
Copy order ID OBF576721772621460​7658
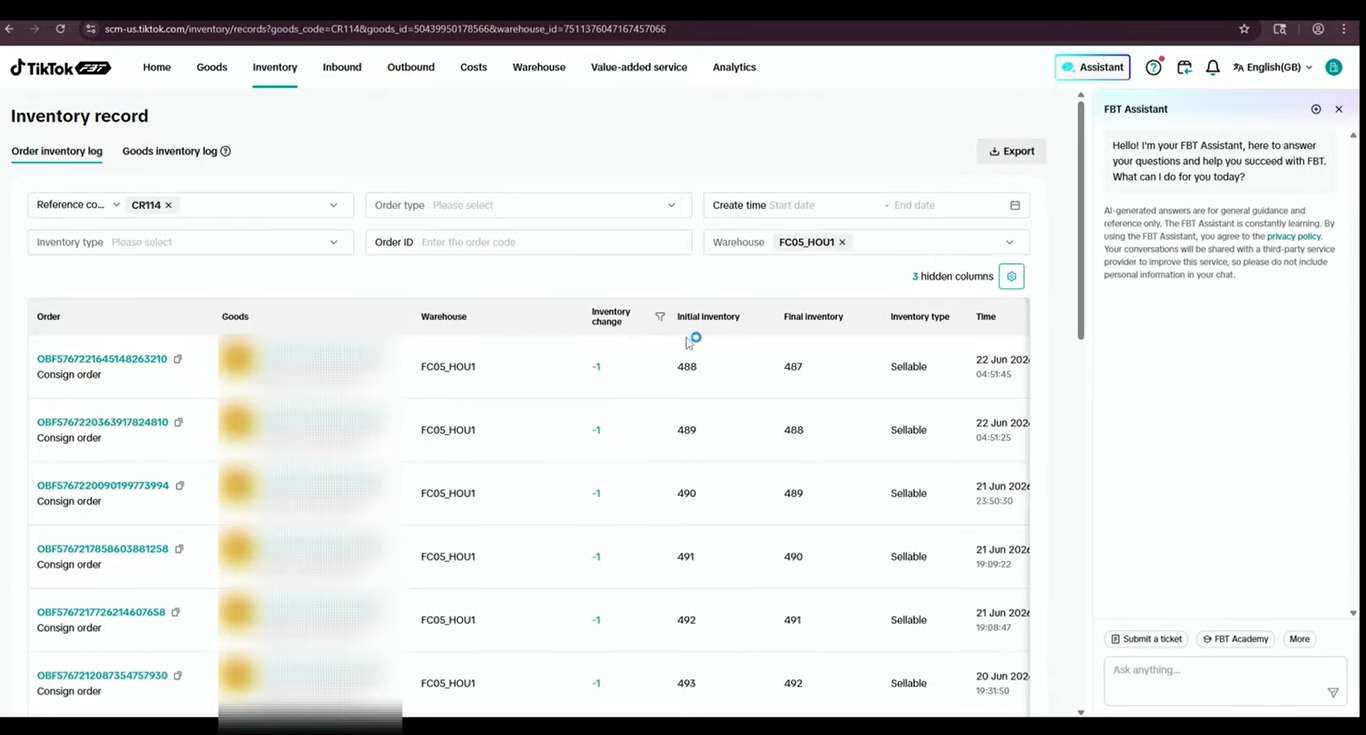(x=176, y=612)
